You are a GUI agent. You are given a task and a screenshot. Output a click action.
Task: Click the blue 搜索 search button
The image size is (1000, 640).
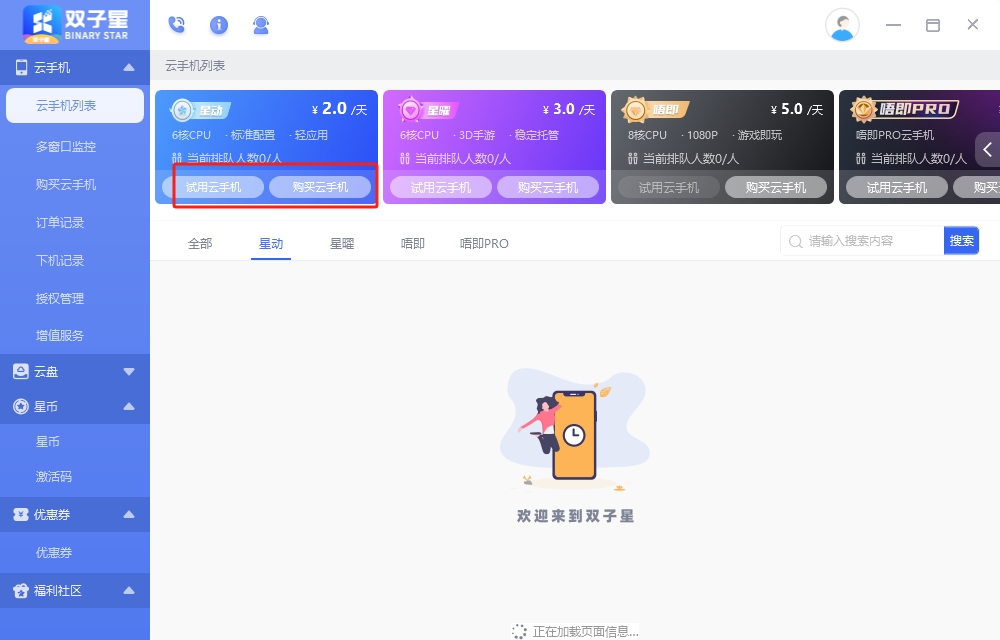click(961, 240)
